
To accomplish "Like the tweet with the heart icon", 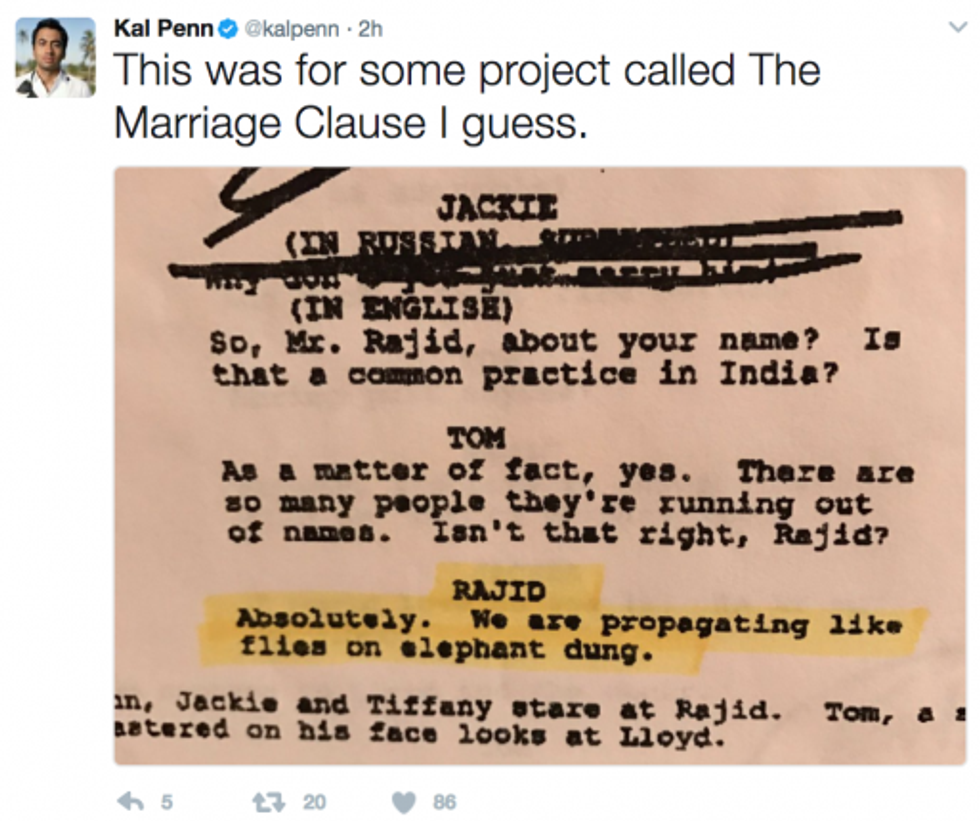I will (x=404, y=802).
